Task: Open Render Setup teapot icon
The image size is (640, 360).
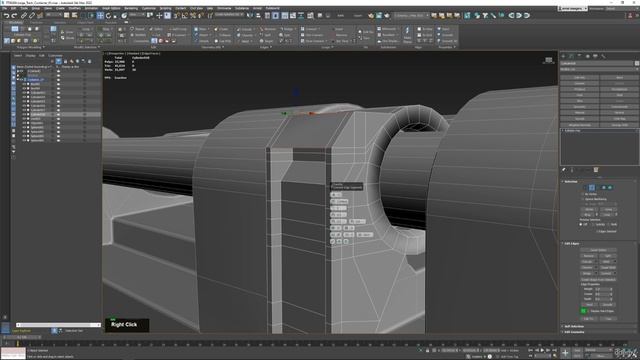Action: (371, 16)
